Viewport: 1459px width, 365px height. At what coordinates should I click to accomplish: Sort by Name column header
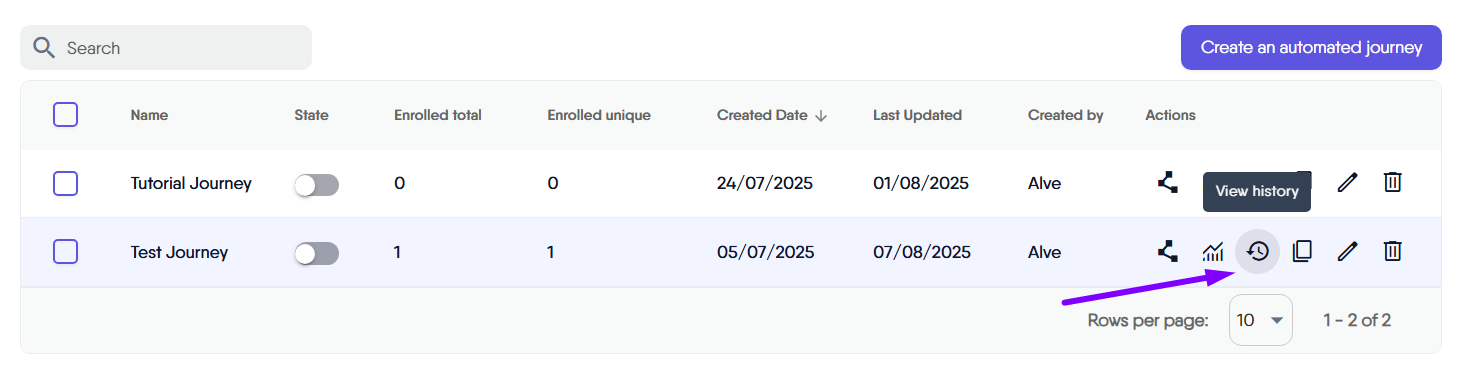(149, 115)
